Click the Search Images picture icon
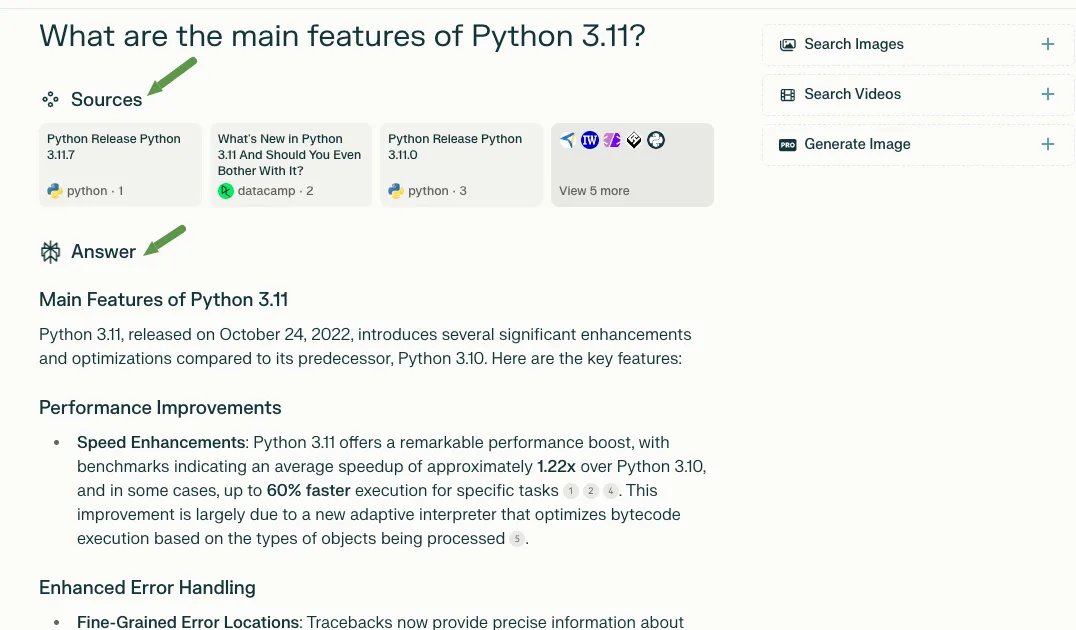Viewport: 1076px width, 630px height. (788, 45)
